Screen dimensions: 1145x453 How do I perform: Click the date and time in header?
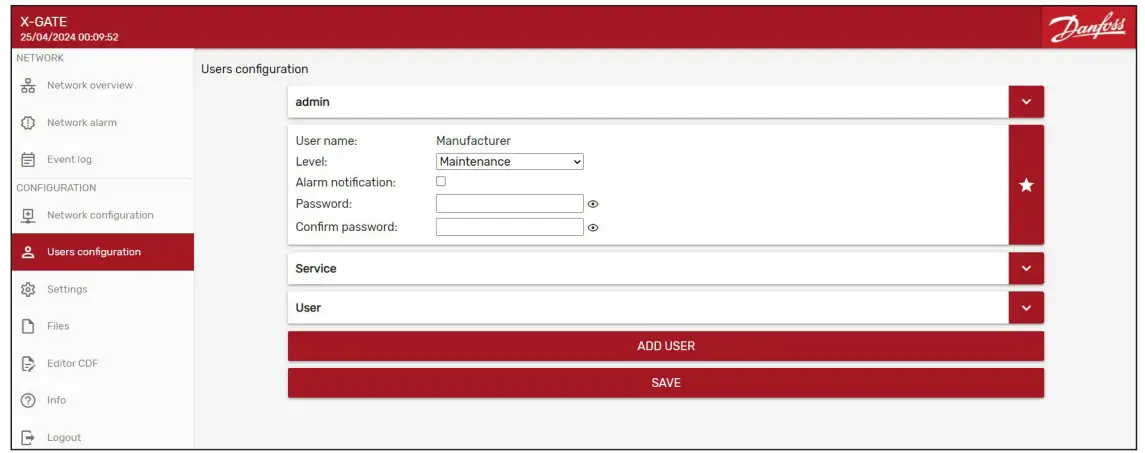tap(69, 37)
